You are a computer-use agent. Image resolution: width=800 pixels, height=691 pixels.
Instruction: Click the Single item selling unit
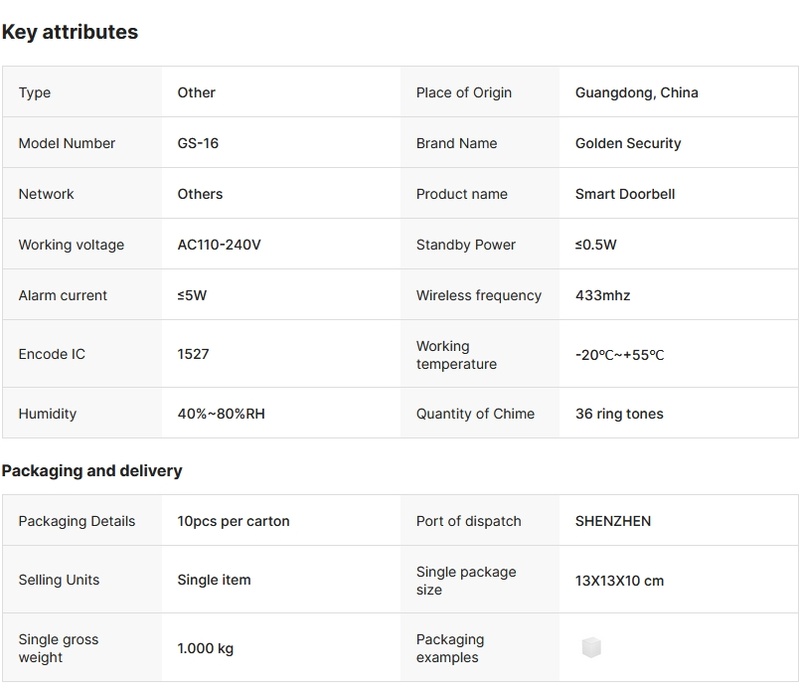pyautogui.click(x=214, y=580)
